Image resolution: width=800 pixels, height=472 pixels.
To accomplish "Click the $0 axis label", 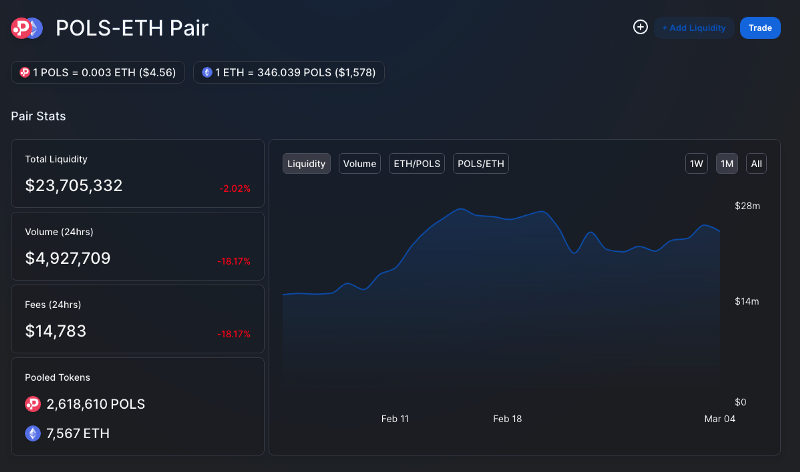I will (740, 402).
